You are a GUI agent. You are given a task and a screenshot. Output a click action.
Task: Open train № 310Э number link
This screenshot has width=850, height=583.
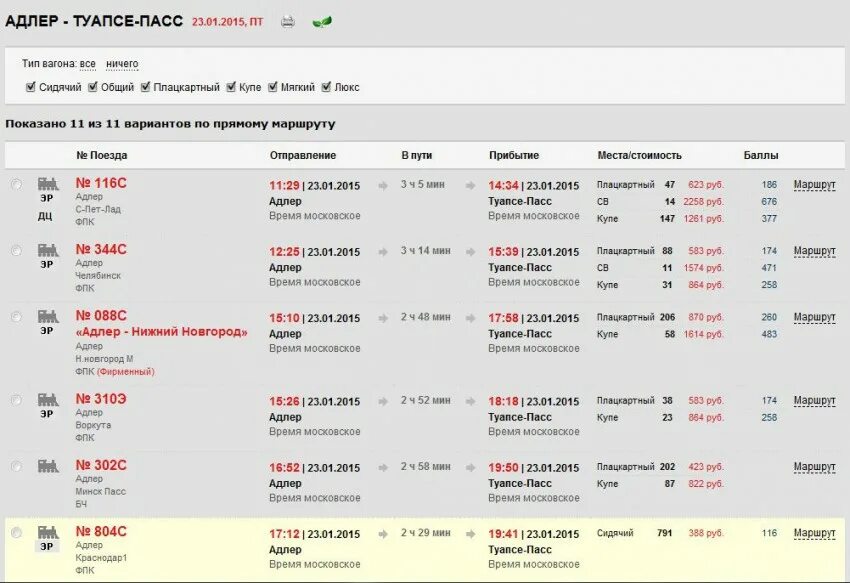101,399
